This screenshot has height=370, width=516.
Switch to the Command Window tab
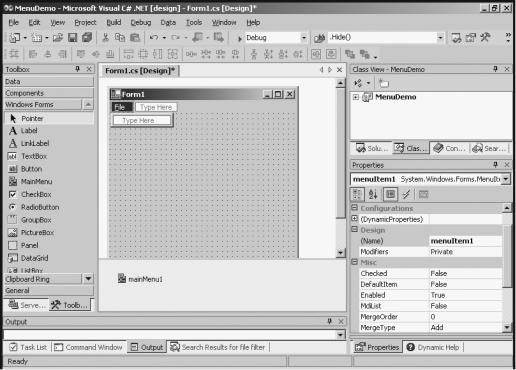pyautogui.click(x=89, y=347)
